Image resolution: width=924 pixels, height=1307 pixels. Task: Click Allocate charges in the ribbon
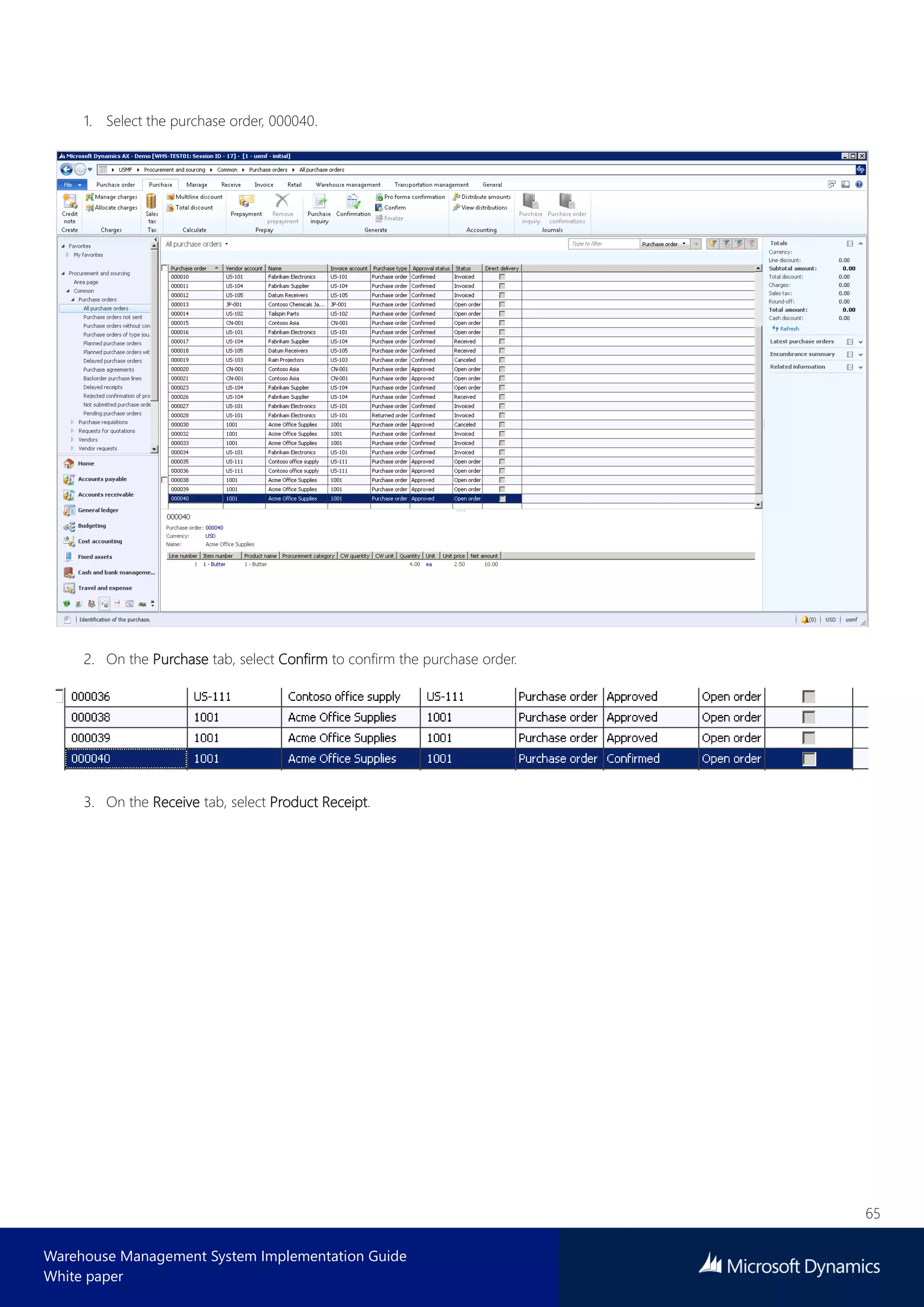111,208
